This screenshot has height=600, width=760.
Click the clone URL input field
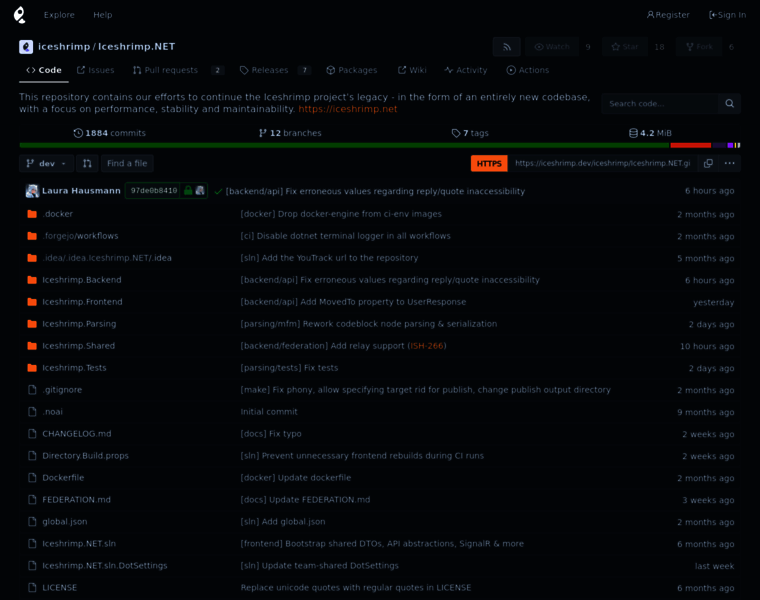(x=602, y=163)
